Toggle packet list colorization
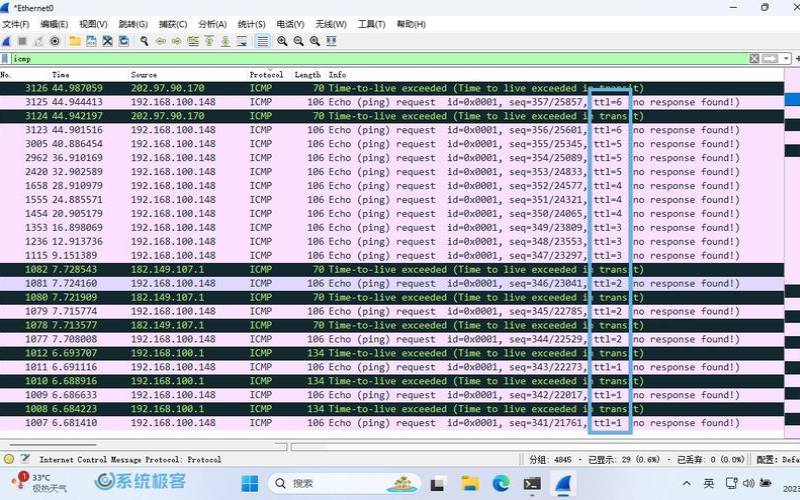This screenshot has height=500, width=800. [262, 41]
